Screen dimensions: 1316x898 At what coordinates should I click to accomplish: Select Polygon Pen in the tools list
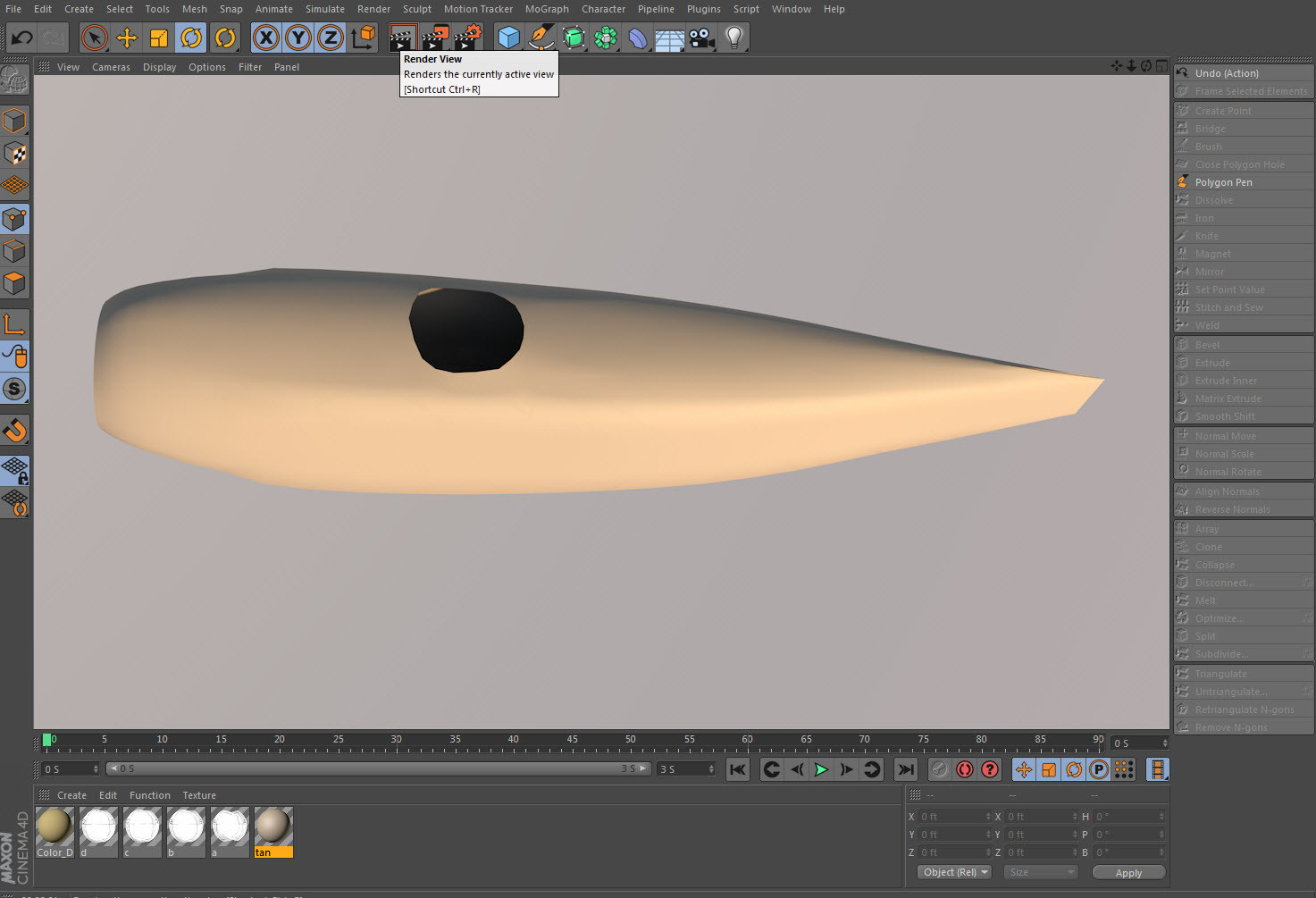pyautogui.click(x=1244, y=182)
